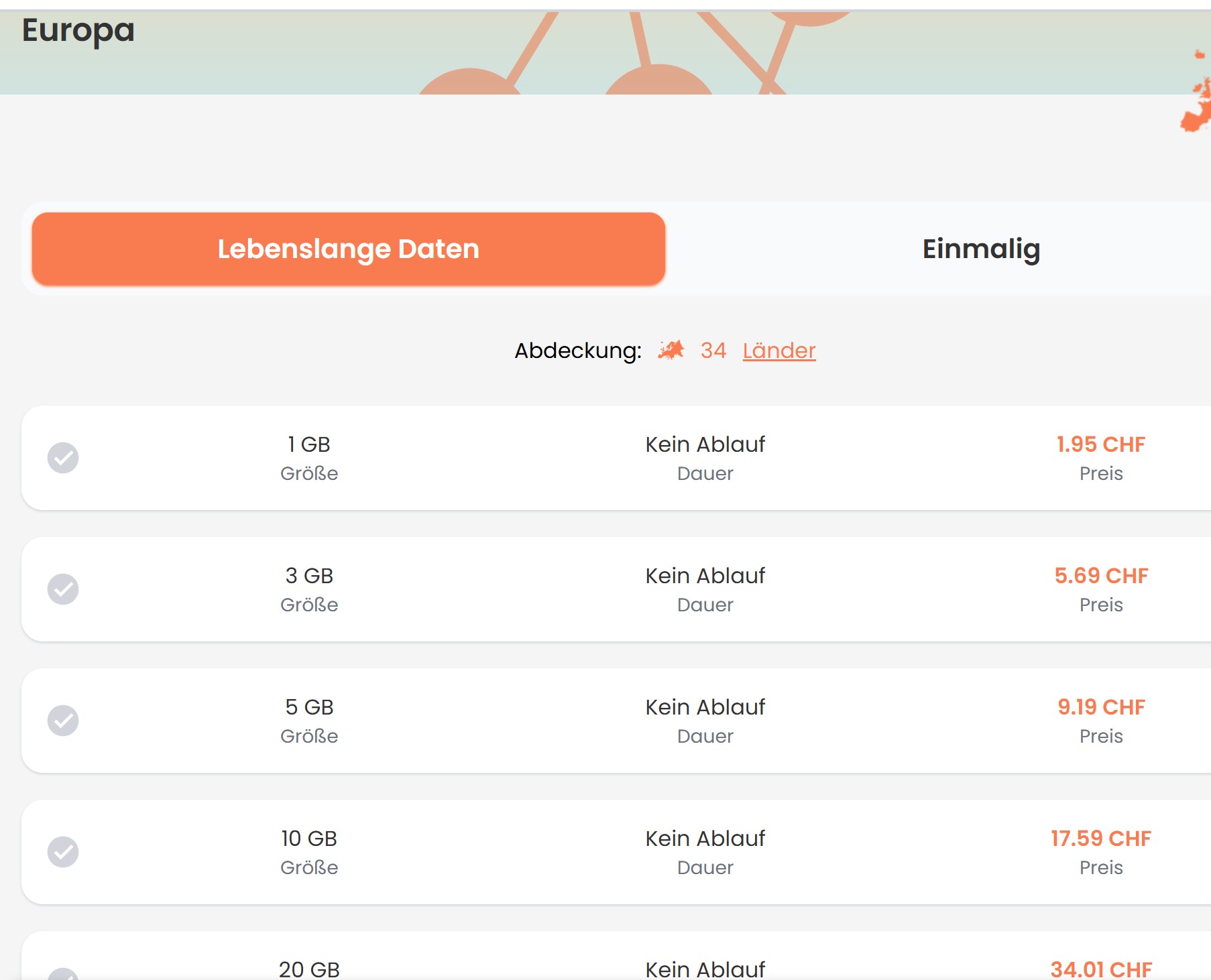Screen dimensions: 1211x980
Task: Click the 5.69 CHF price
Action: coord(1100,576)
